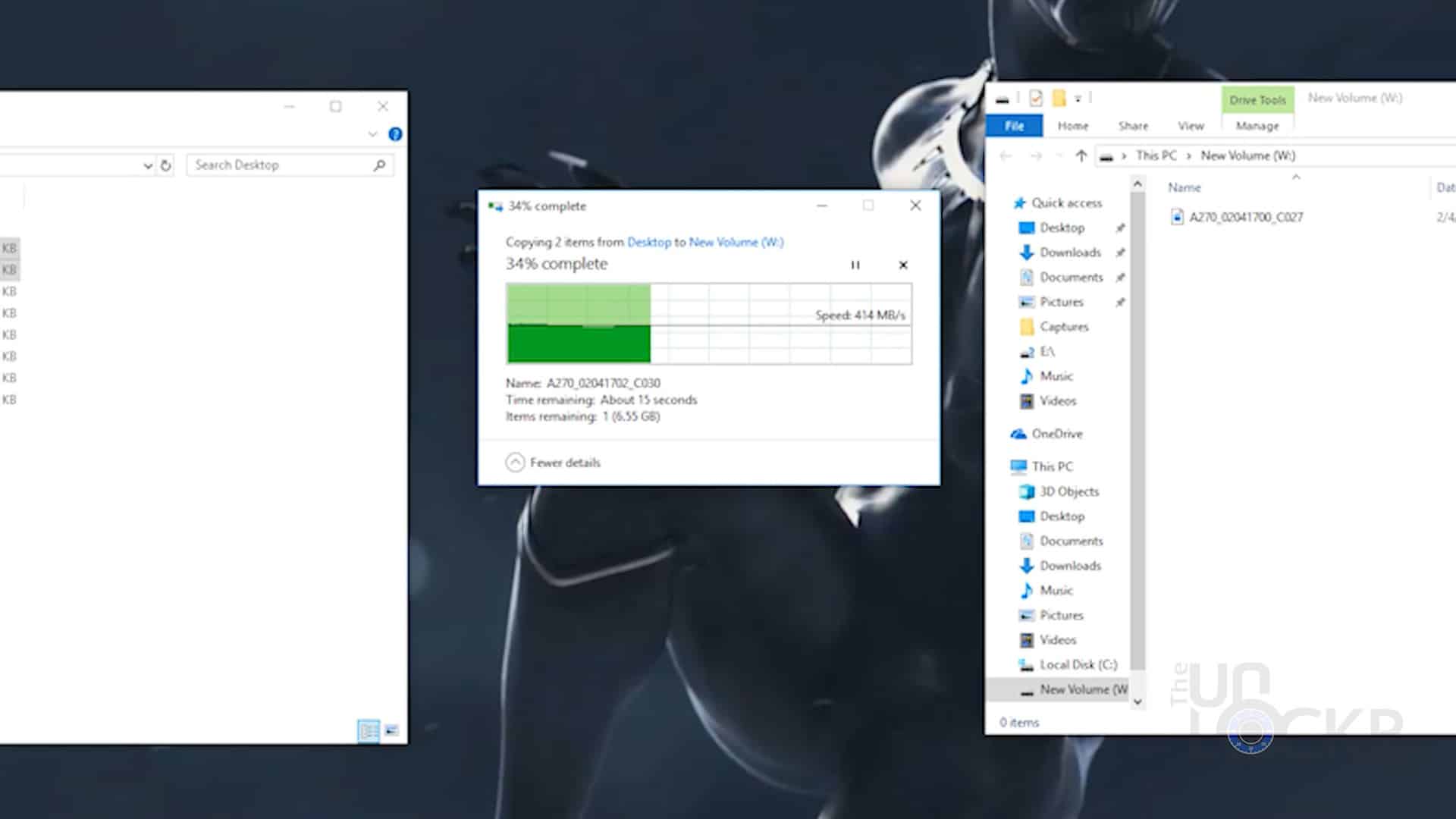Select Downloads in Quick access

tap(1069, 253)
